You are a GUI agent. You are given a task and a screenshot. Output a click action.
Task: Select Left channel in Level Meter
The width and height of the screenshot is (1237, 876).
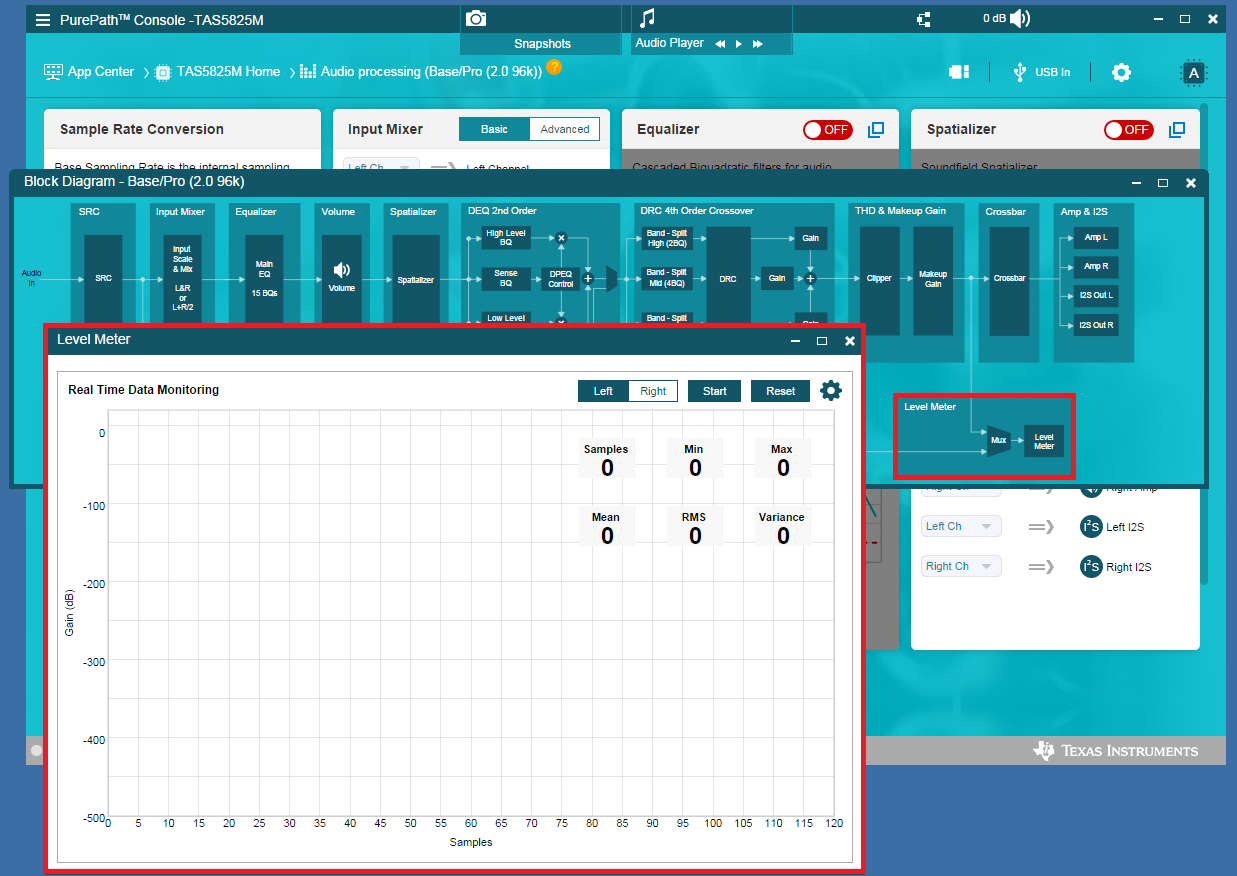click(x=603, y=391)
